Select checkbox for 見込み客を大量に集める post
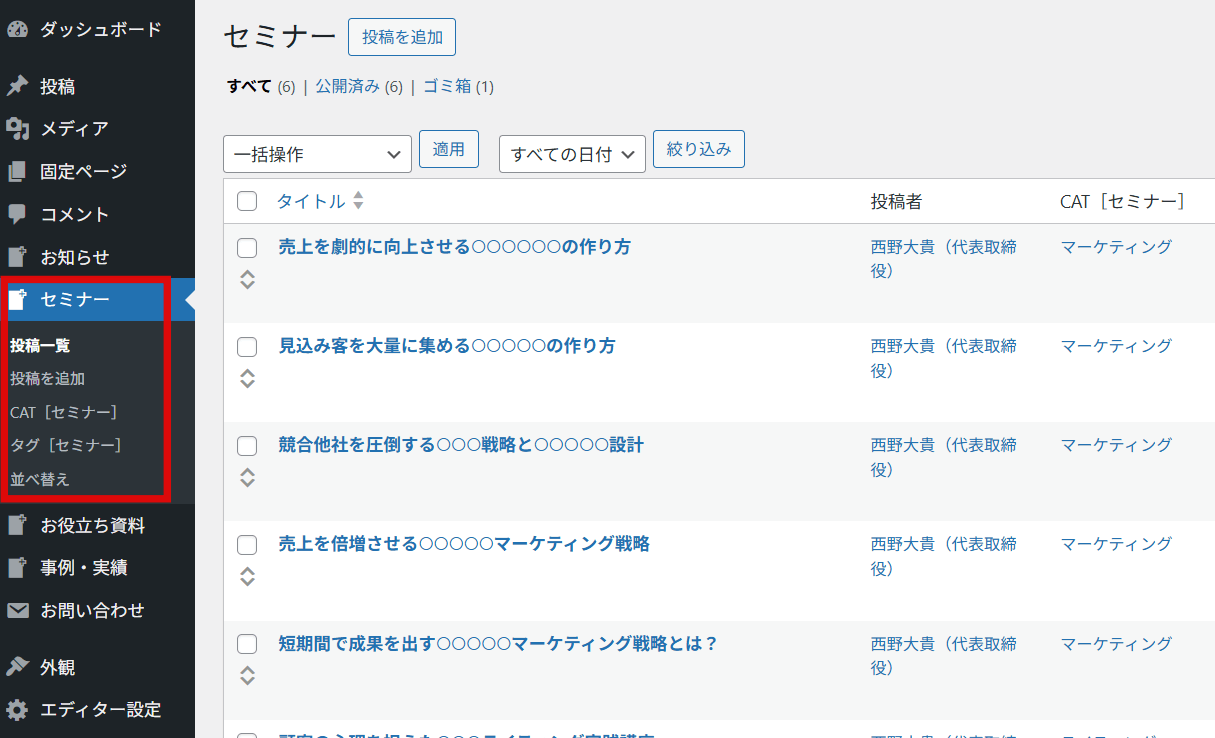This screenshot has width=1215, height=738. [247, 347]
